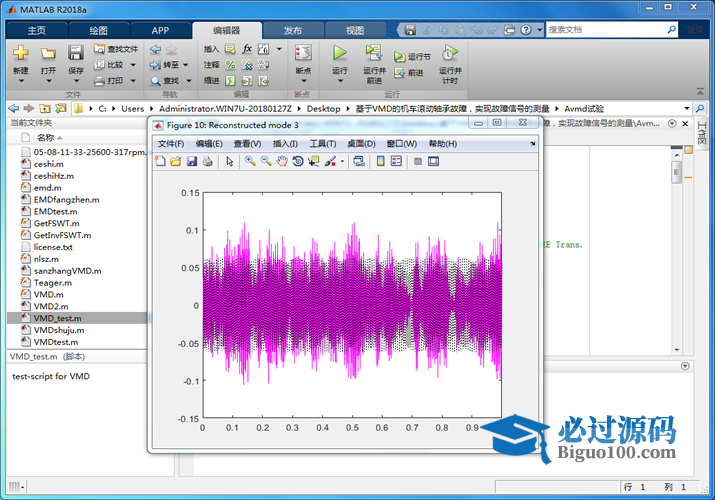The height and width of the screenshot is (500, 715).
Task: Click the open file icon in figure toolbar
Action: tap(176, 161)
